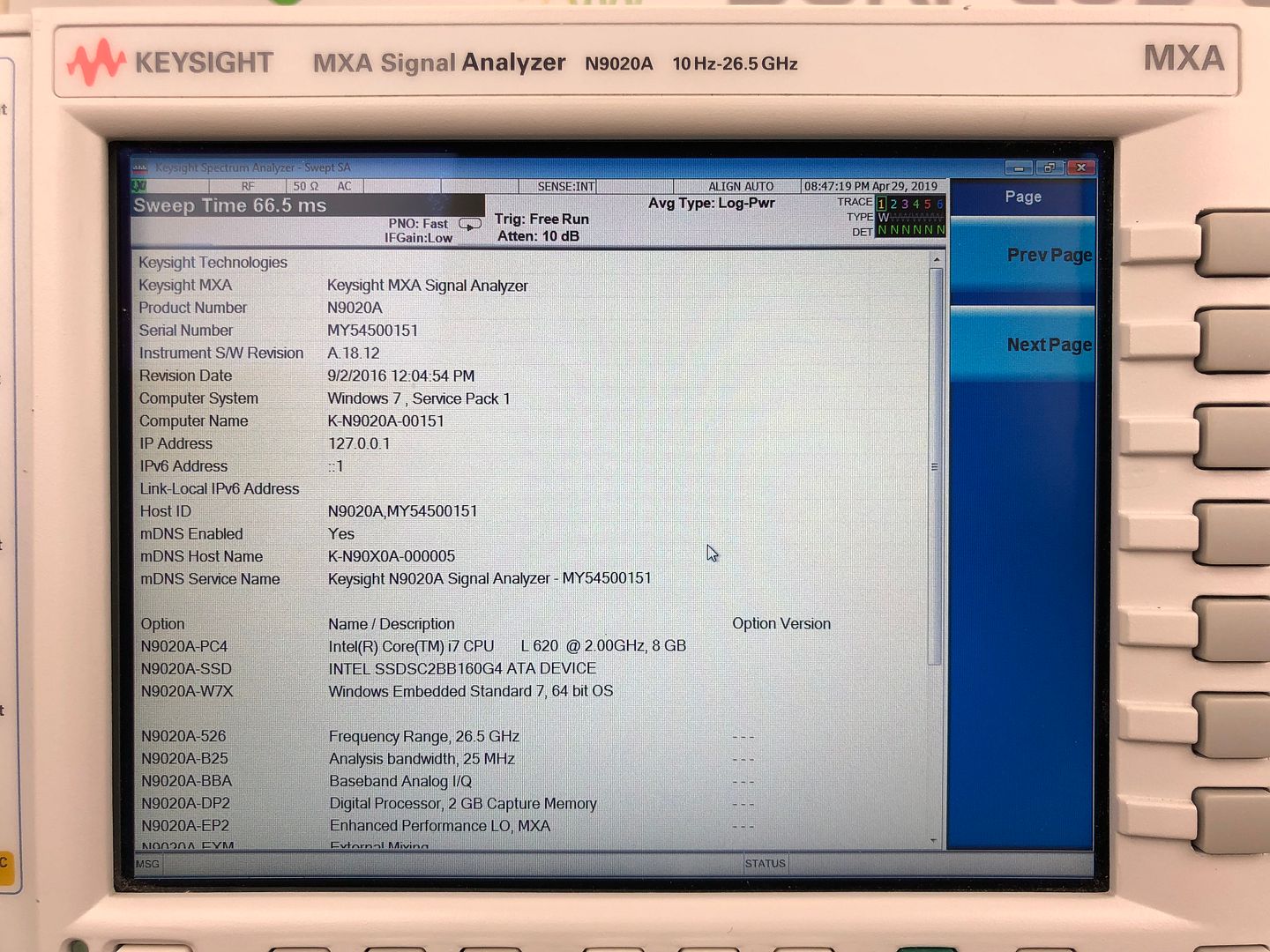
Task: Go to the Prev Page softkey
Action: tap(1022, 259)
